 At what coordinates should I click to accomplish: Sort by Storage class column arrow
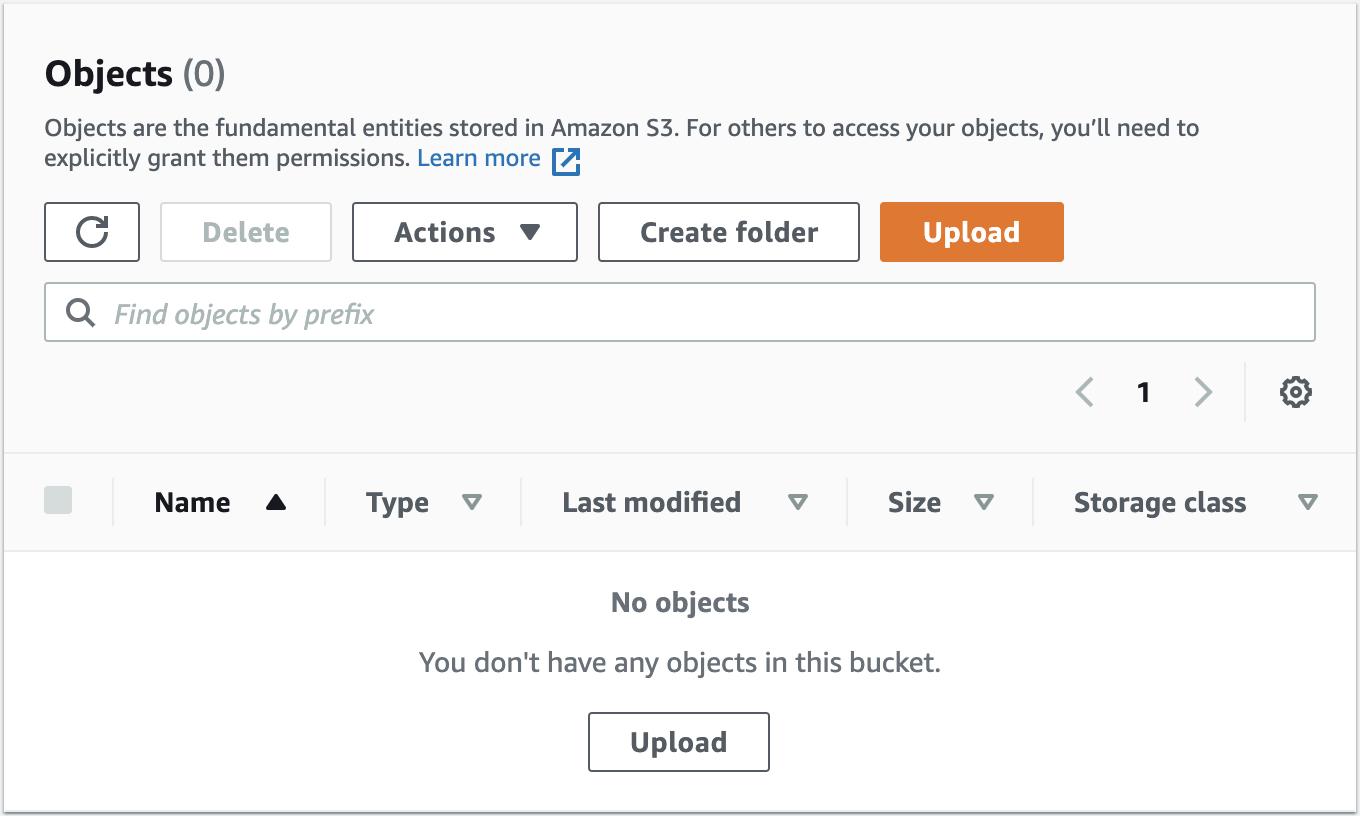1307,503
